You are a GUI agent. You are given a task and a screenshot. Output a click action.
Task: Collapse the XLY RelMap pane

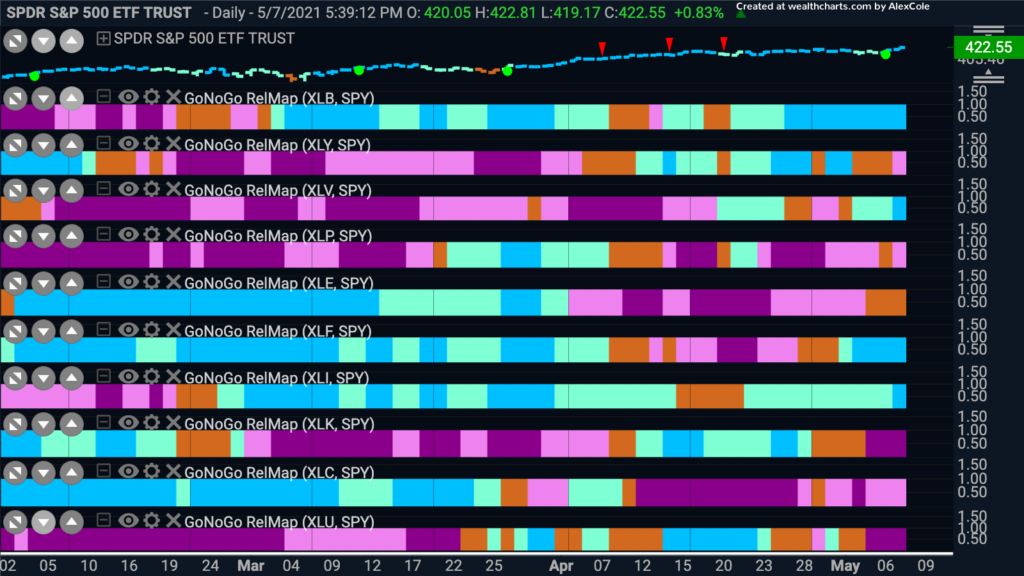tap(103, 143)
